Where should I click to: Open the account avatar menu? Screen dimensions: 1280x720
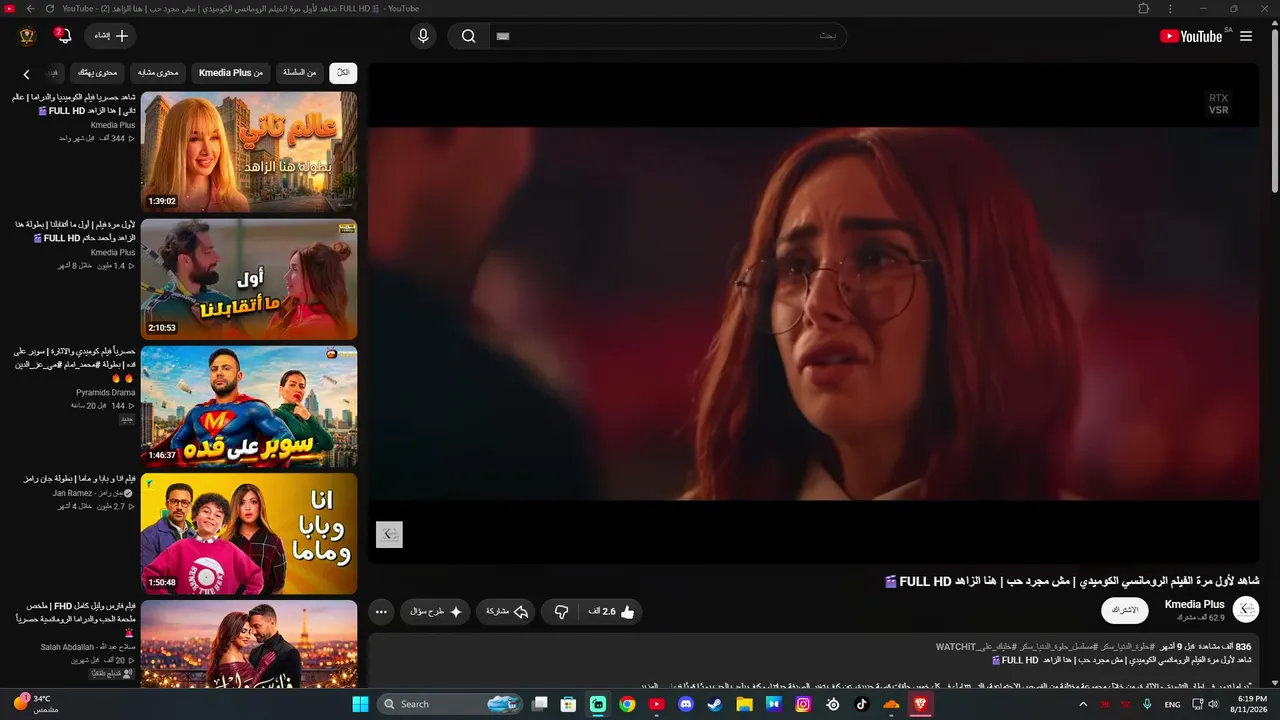point(27,36)
